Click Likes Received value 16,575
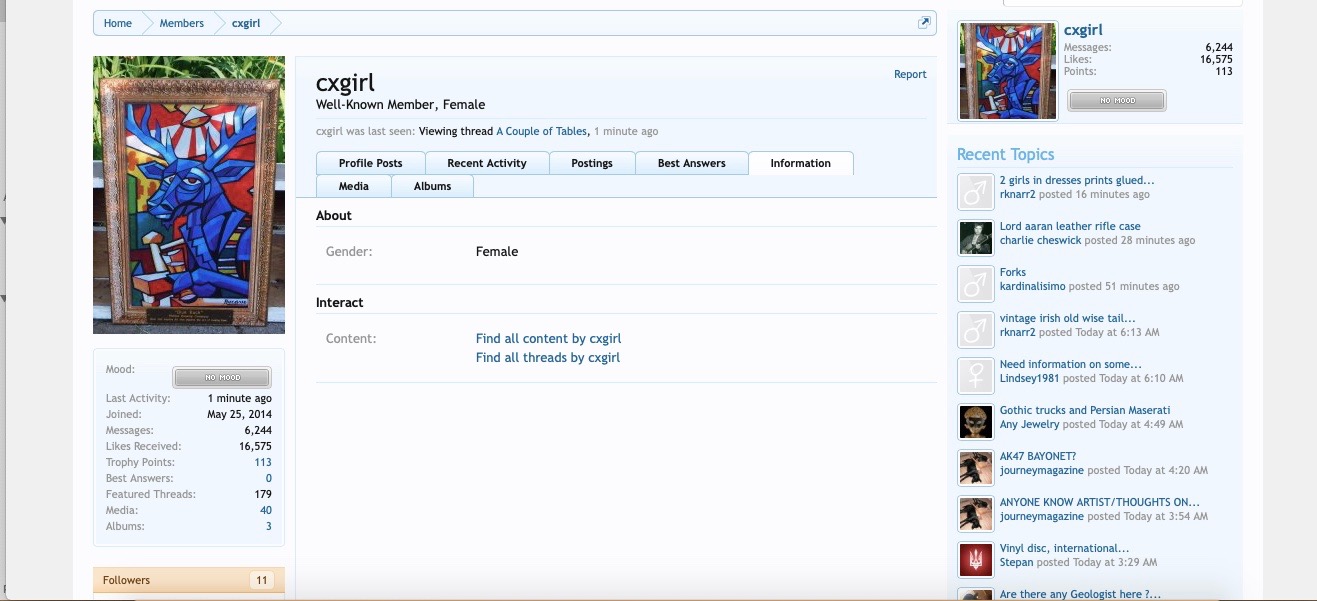 tap(255, 446)
